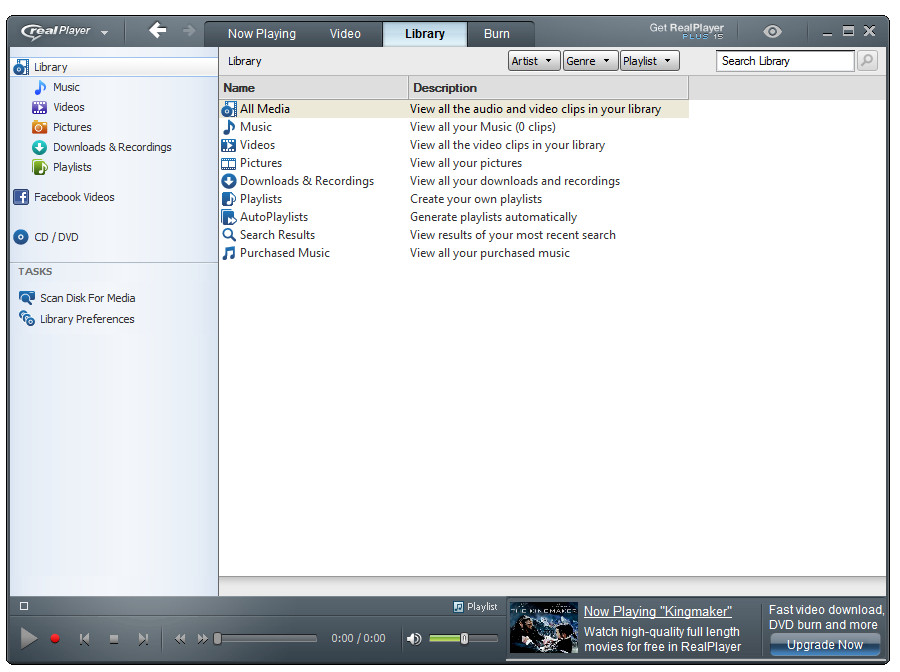Click the fast-forward double-arrow icon

click(x=202, y=639)
